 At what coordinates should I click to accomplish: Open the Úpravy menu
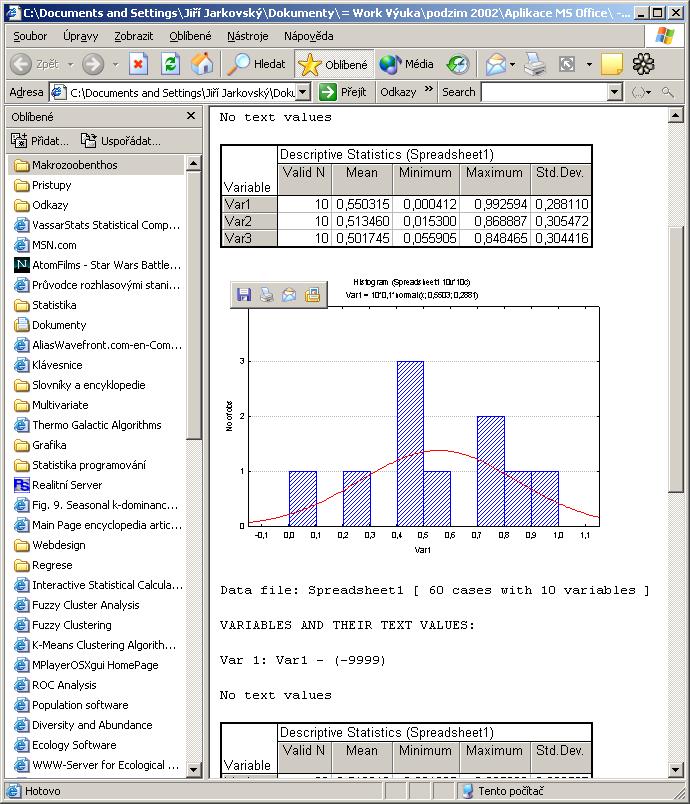click(80, 36)
